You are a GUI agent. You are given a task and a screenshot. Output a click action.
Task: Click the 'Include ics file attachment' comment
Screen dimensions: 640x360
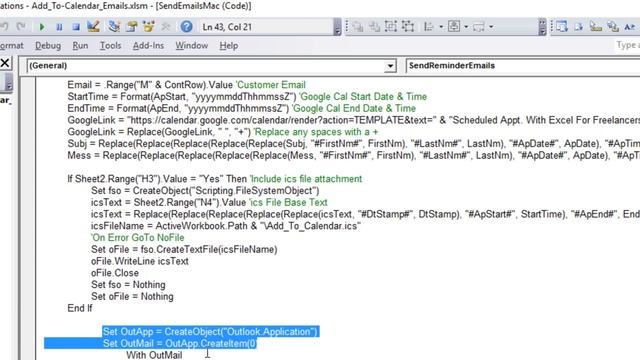[x=306, y=179]
